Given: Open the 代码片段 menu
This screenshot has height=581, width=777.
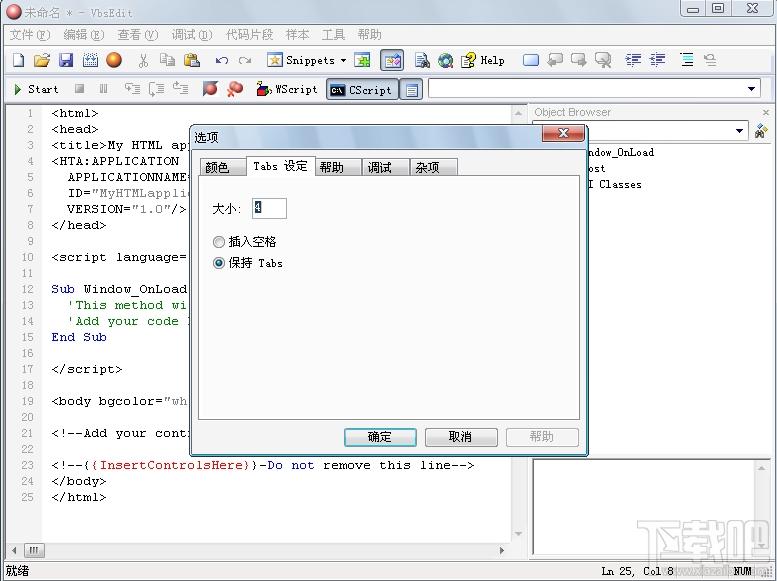Looking at the screenshot, I should pyautogui.click(x=249, y=35).
